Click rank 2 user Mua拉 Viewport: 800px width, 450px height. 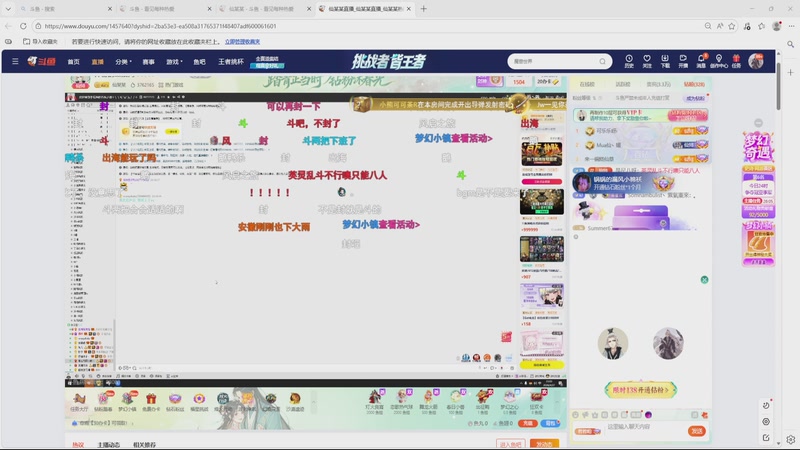click(x=608, y=145)
